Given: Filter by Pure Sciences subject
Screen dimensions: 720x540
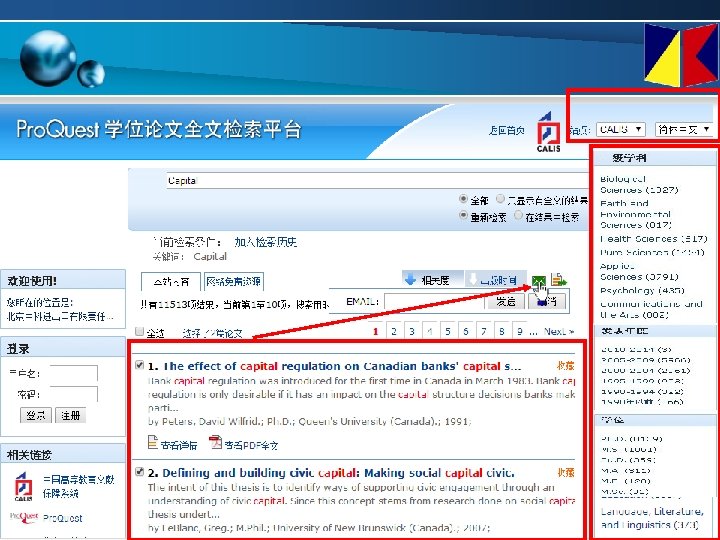Looking at the screenshot, I should tap(652, 252).
